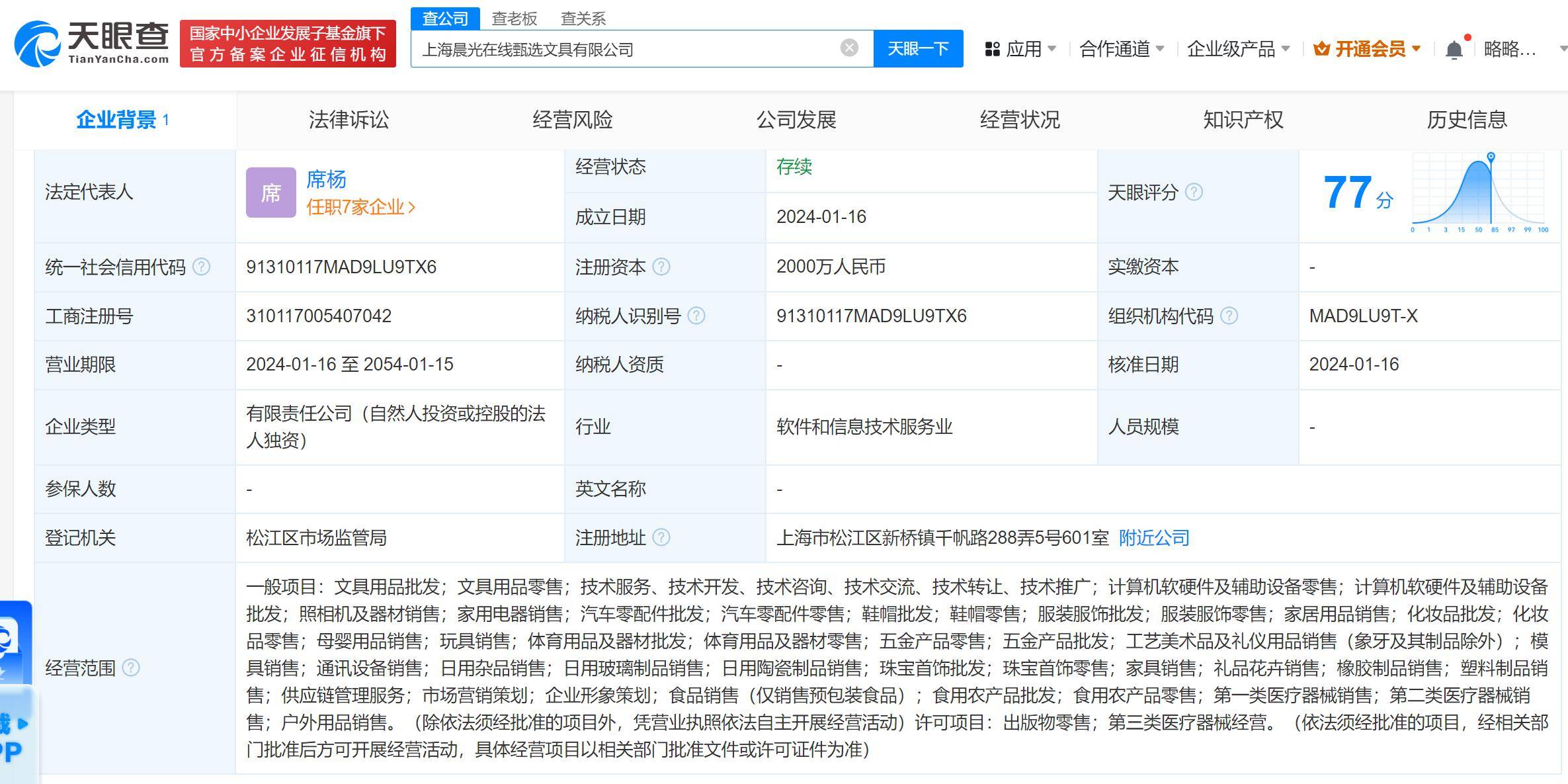Open the 附近公司 link
The image size is (1568, 784).
(1153, 538)
